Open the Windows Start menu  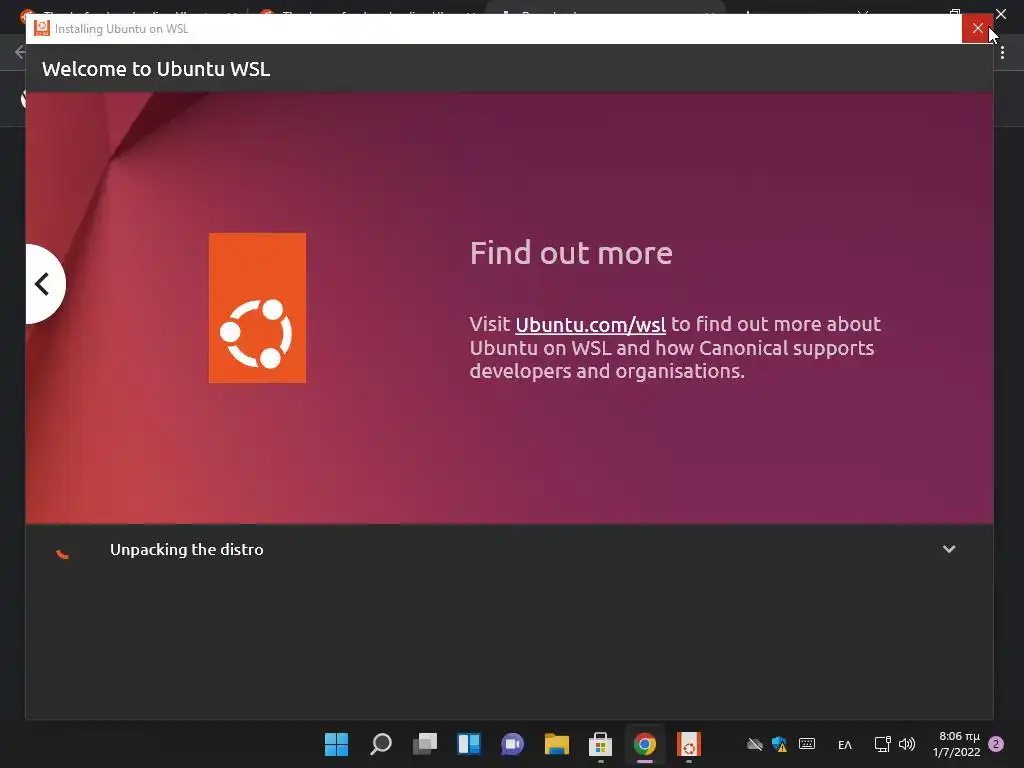336,744
